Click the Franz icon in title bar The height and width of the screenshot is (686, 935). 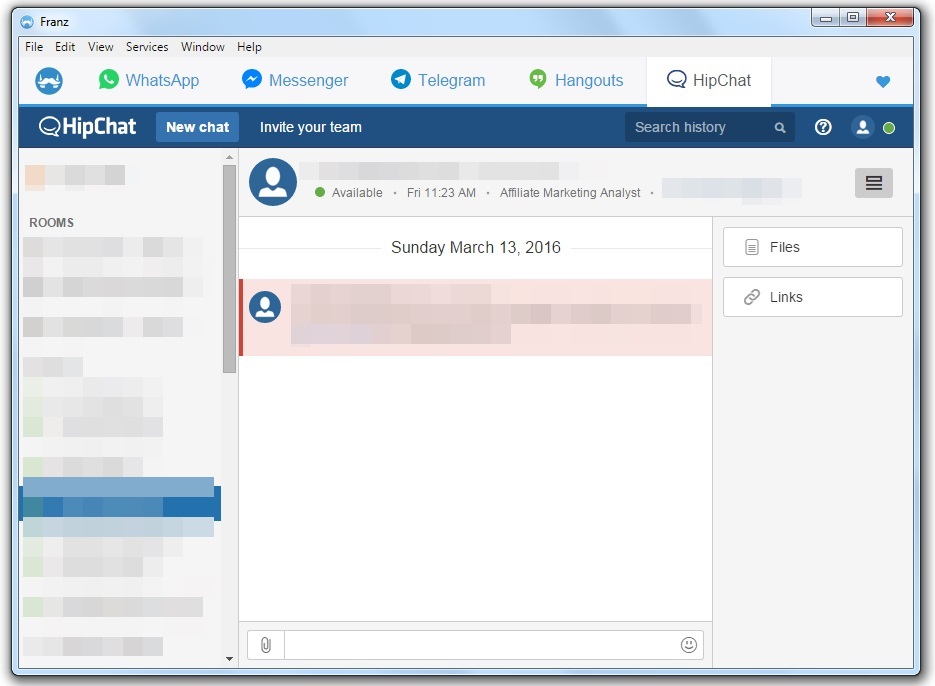27,22
